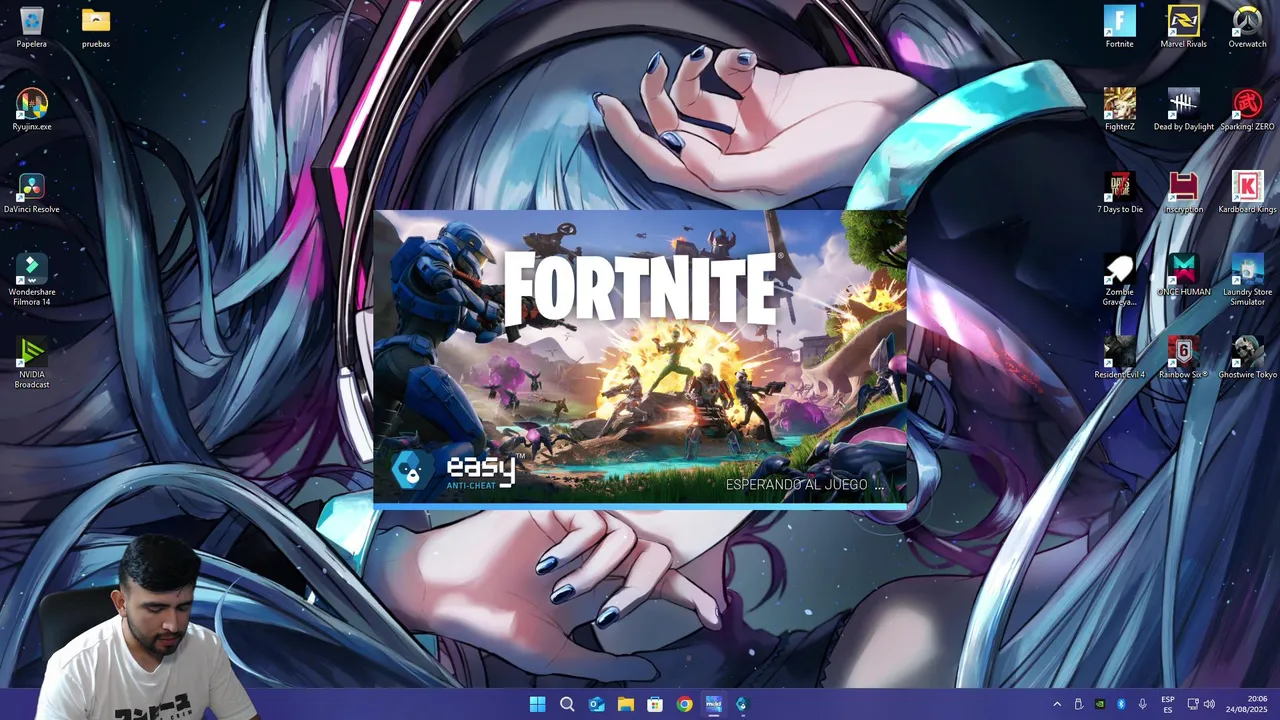Open the Bluetooth tray icon
1280x720 pixels.
coord(1121,704)
